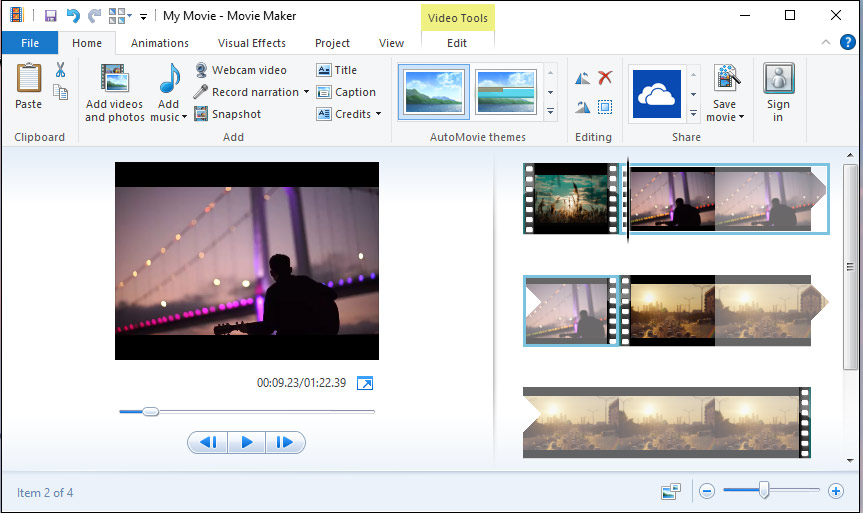Click the Add videos and photos icon
The image size is (863, 513).
114,78
